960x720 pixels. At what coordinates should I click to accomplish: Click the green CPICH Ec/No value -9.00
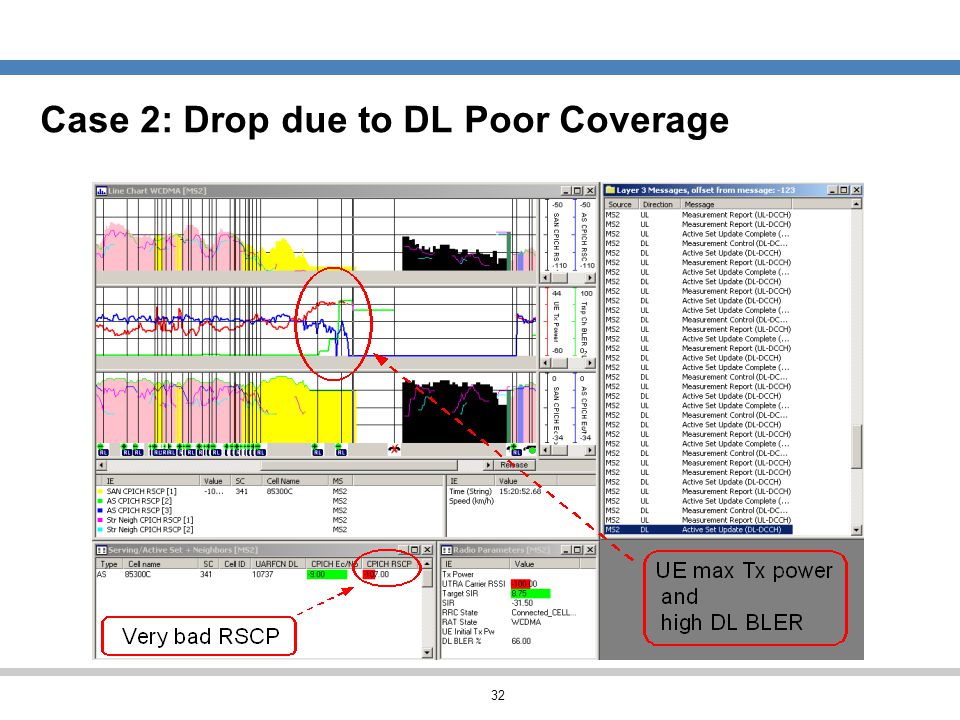click(327, 574)
